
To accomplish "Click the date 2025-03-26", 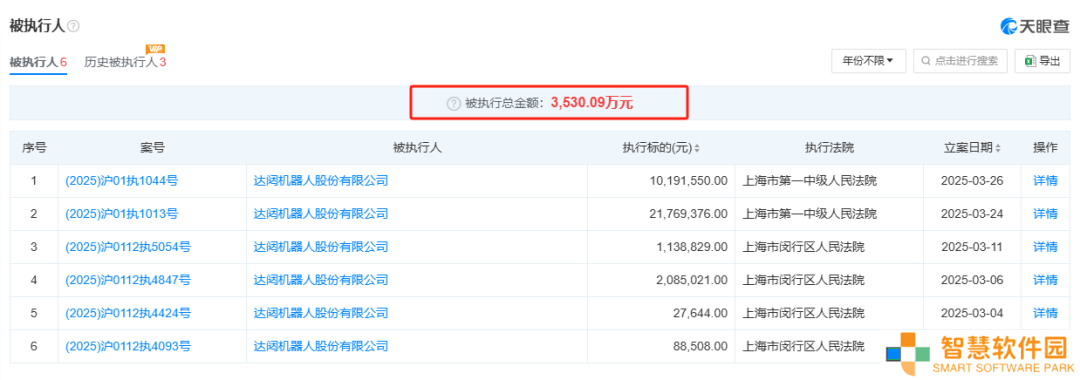I will coord(972,181).
